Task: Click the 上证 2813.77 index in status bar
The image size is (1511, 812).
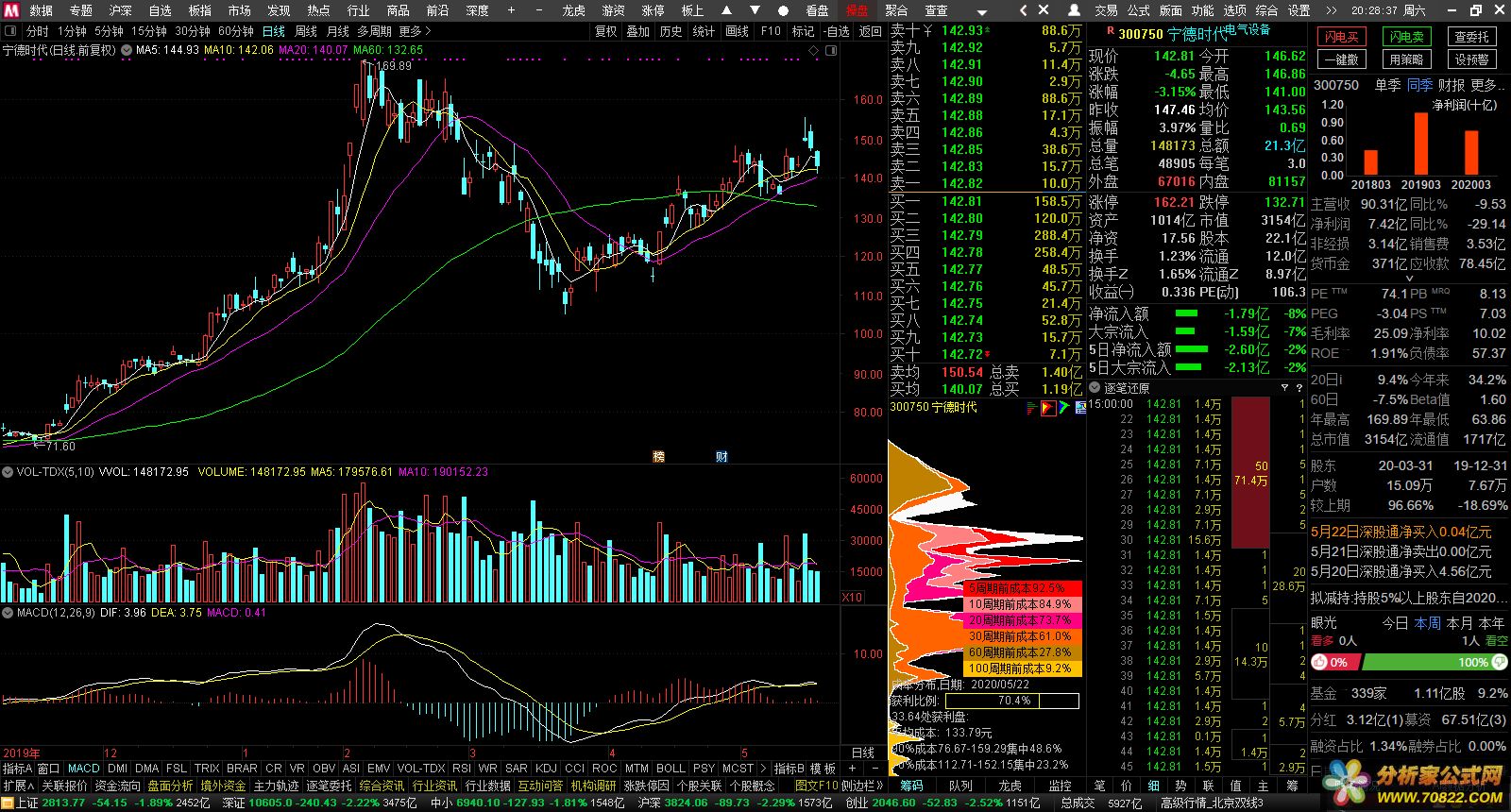Action: click(x=112, y=803)
